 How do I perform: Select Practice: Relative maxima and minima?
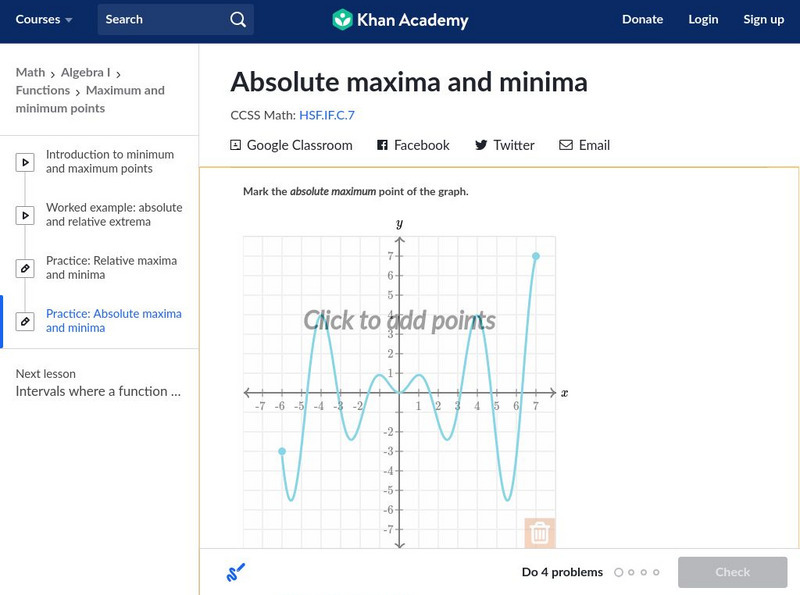pos(111,268)
